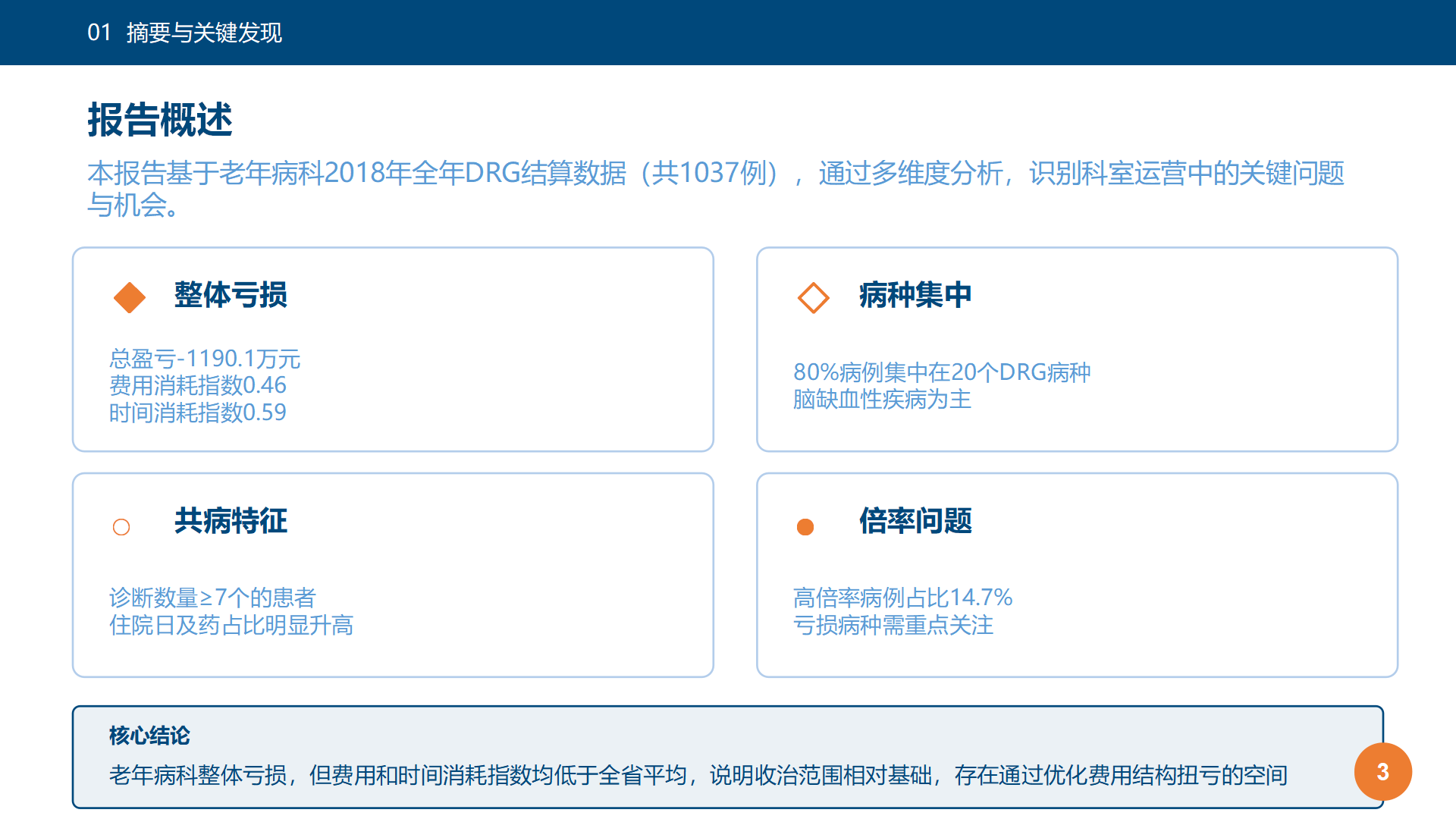Click the line 高倍率病例占比14.7%
The image size is (1456, 819).
point(902,598)
